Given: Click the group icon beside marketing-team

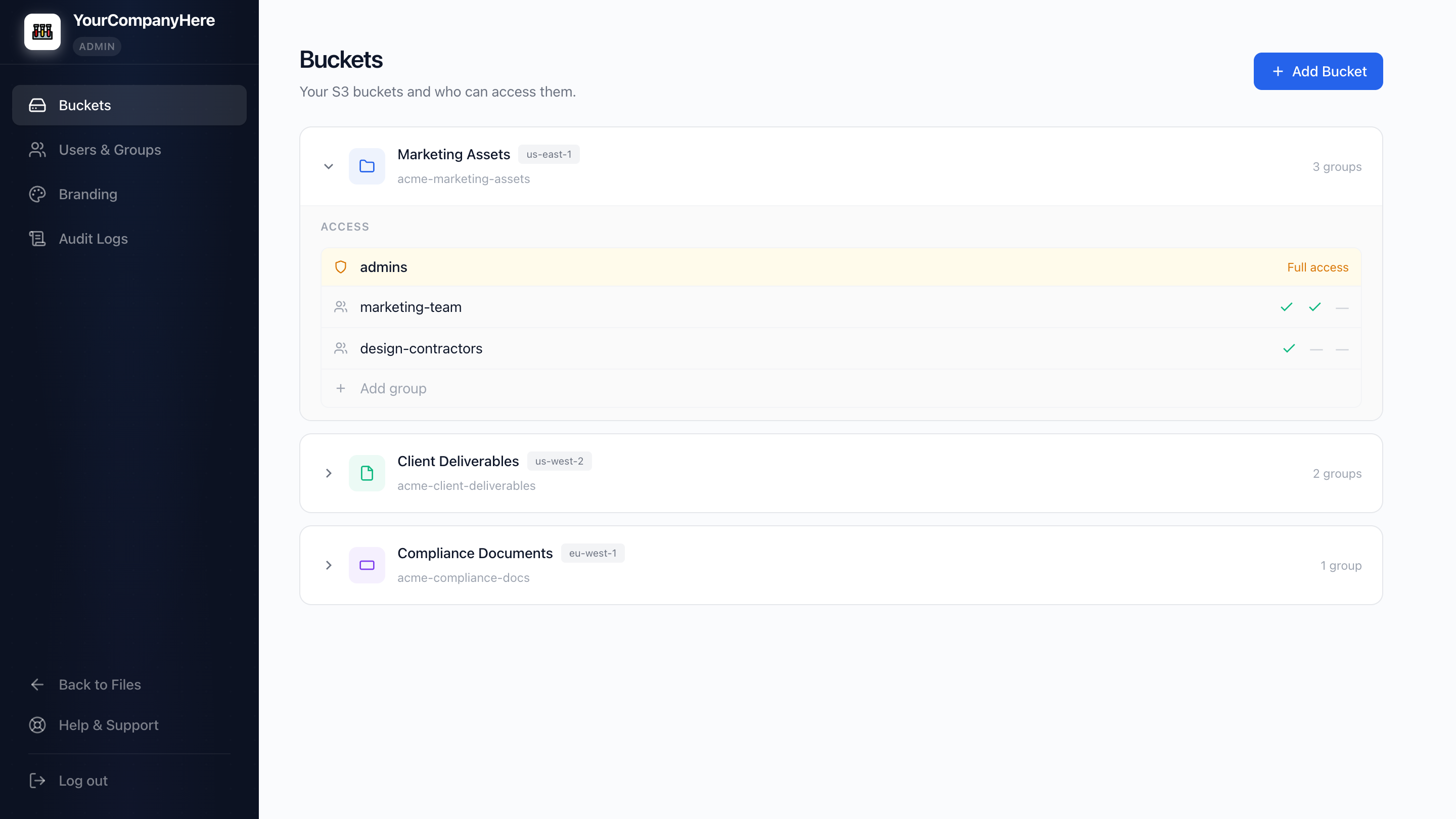Looking at the screenshot, I should 340,307.
